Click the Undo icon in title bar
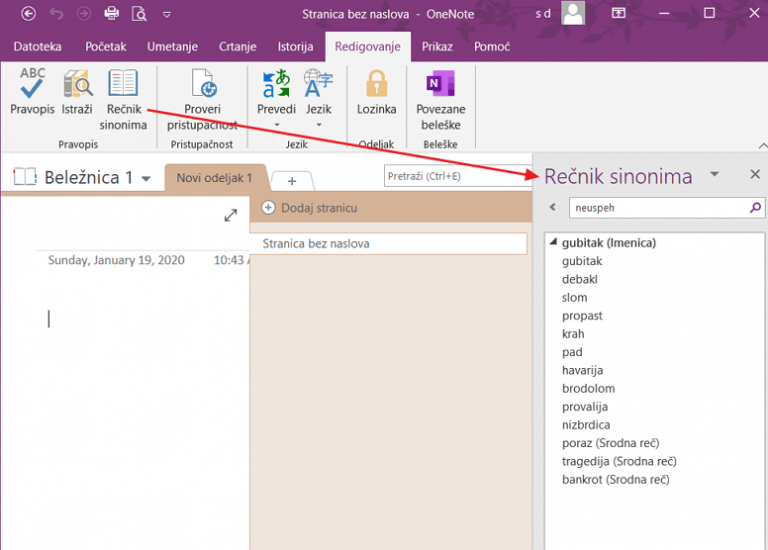Screen dimensions: 768x550 (x=56, y=14)
